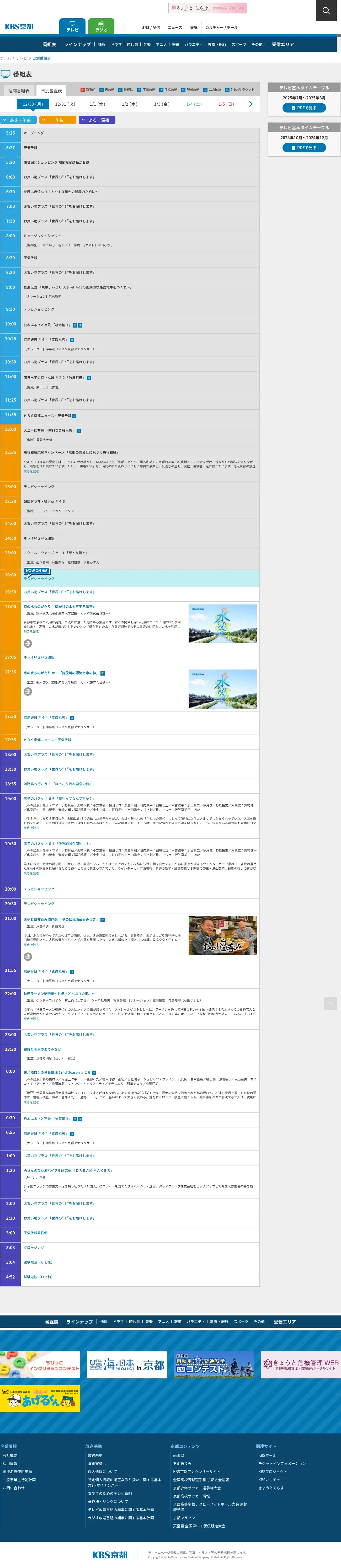
Task: Open the 海と日本 PROJECT in 京都 banner
Action: [x=127, y=1365]
